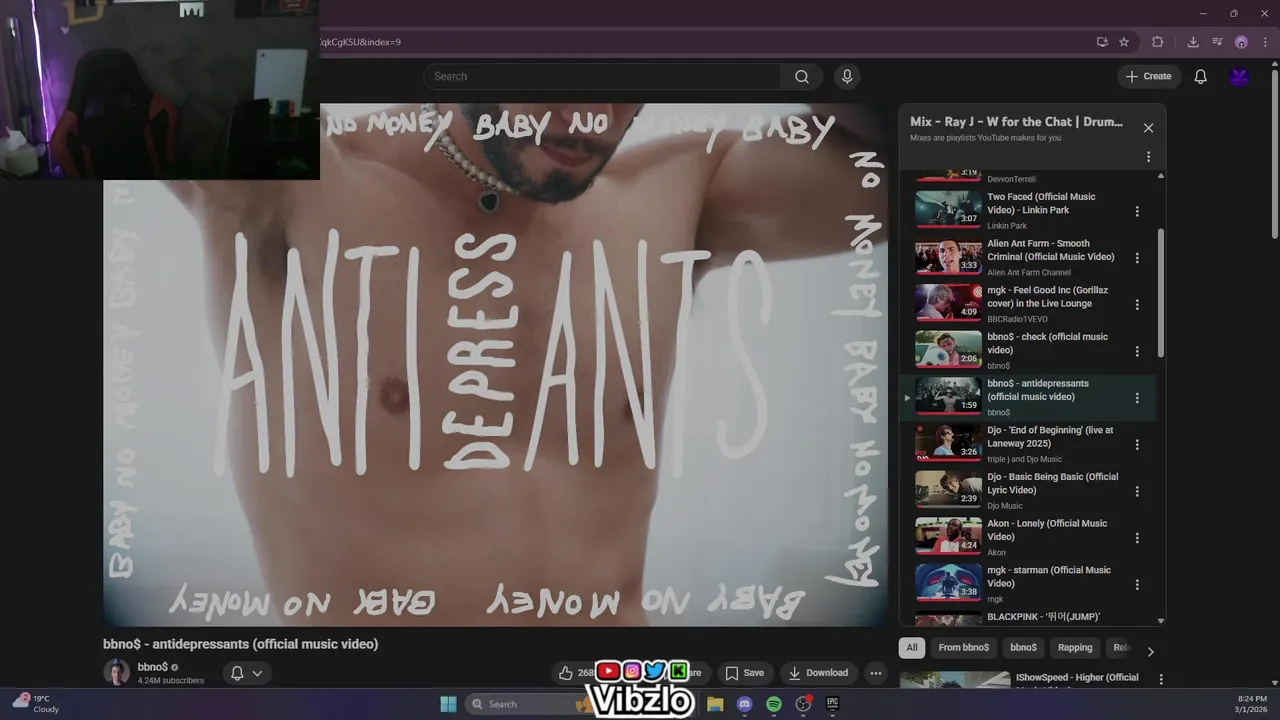Play Alien Ant Farm Smooth Criminal thumbnail
Image resolution: width=1280 pixels, height=720 pixels.
(x=949, y=256)
